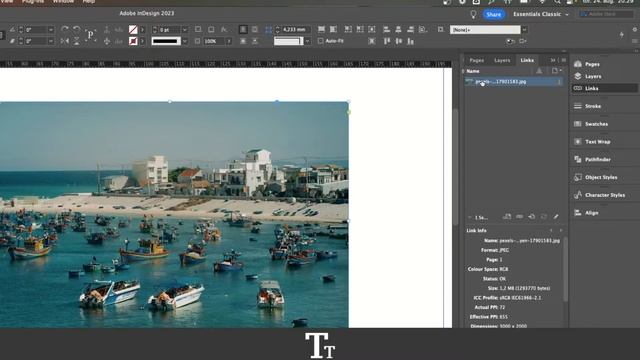Open the Swatches panel from the dock
Viewport: 640px width, 360px height.
[591, 124]
